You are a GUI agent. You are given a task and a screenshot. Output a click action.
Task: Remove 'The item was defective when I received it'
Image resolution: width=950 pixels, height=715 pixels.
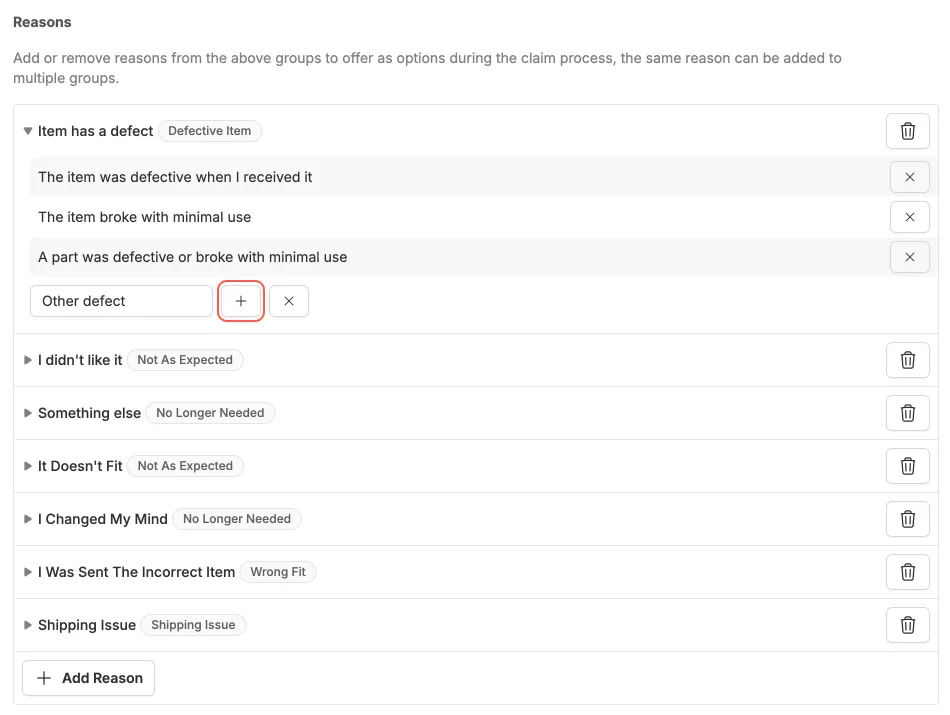pos(909,177)
